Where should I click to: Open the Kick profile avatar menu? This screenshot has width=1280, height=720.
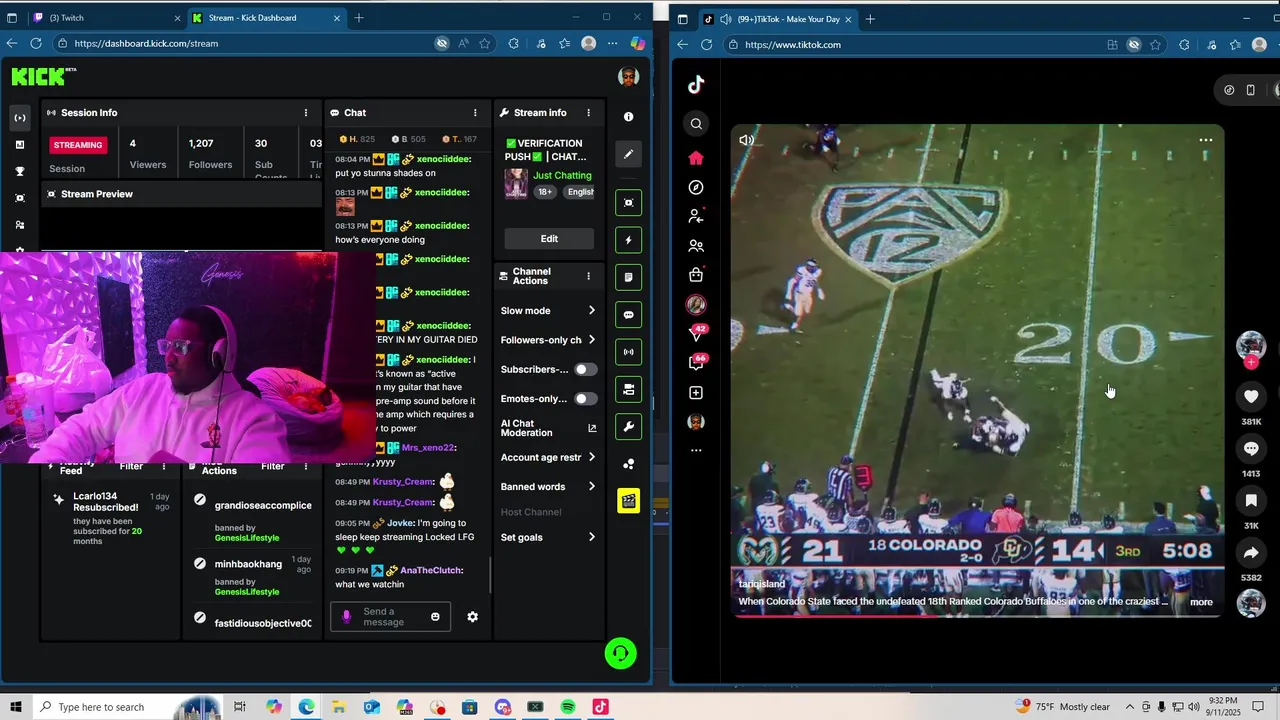629,77
